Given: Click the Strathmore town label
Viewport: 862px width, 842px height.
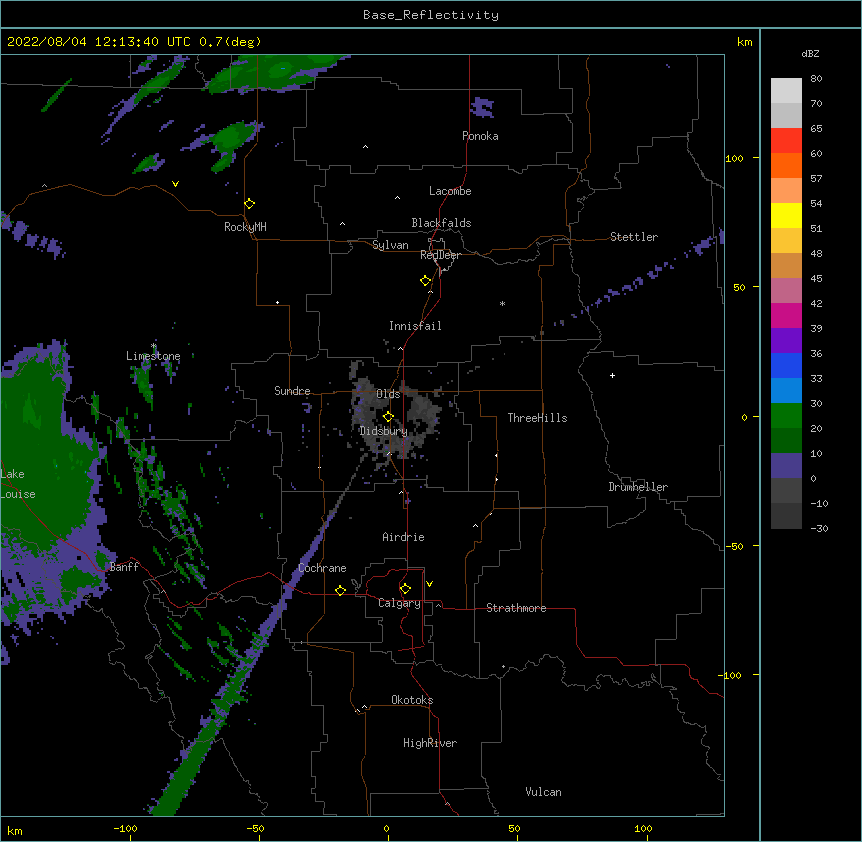Looking at the screenshot, I should [x=516, y=608].
